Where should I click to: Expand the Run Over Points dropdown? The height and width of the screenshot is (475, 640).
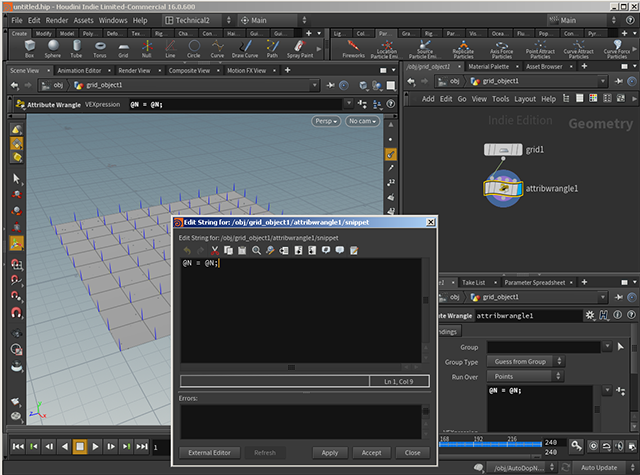pyautogui.click(x=525, y=376)
